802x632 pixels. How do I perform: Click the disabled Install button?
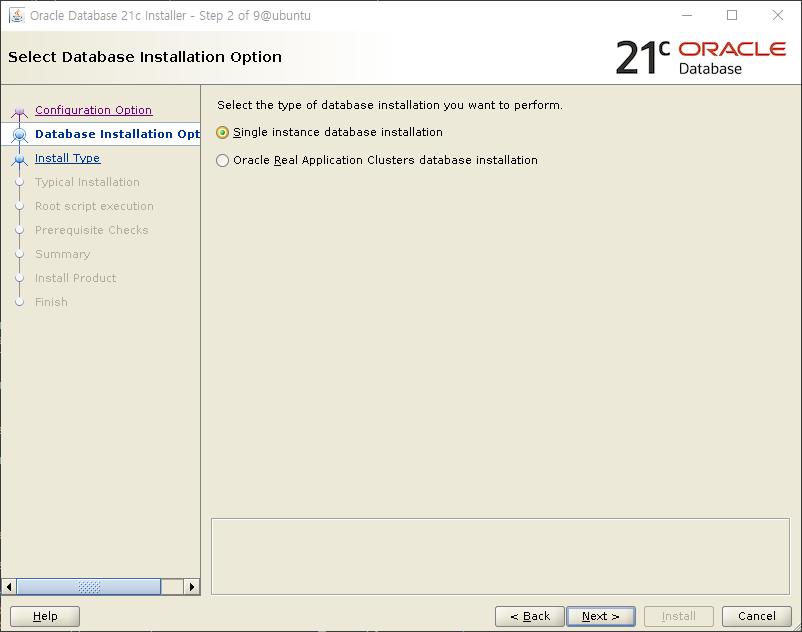(x=679, y=616)
